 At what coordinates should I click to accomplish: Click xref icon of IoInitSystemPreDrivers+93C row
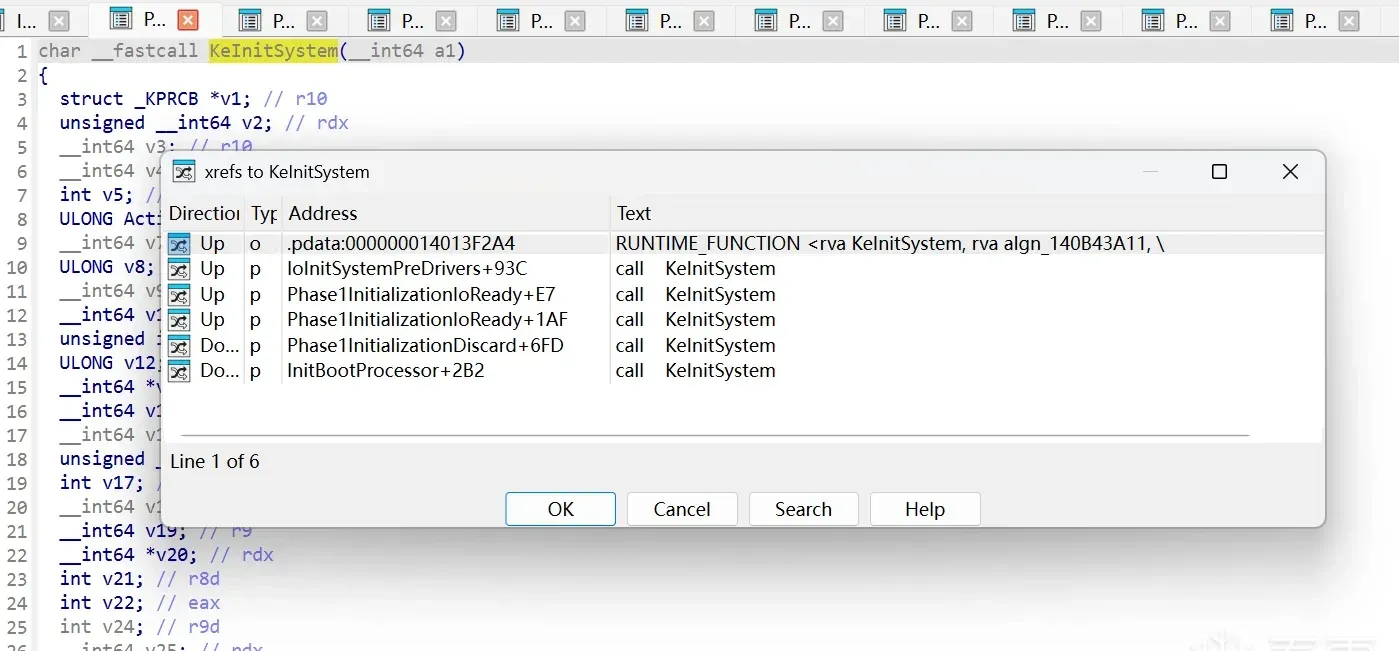179,269
